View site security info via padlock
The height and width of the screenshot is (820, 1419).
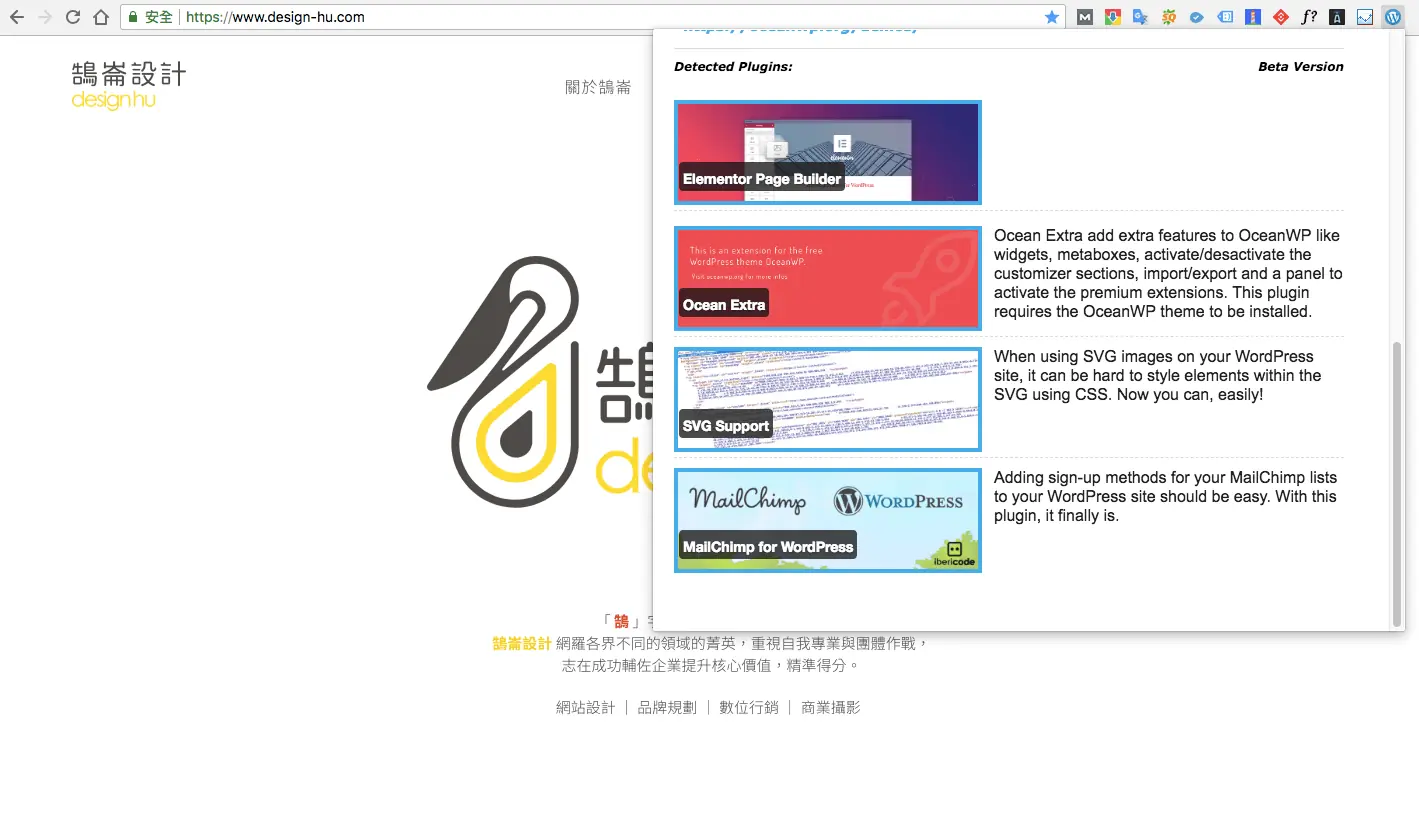tap(133, 17)
